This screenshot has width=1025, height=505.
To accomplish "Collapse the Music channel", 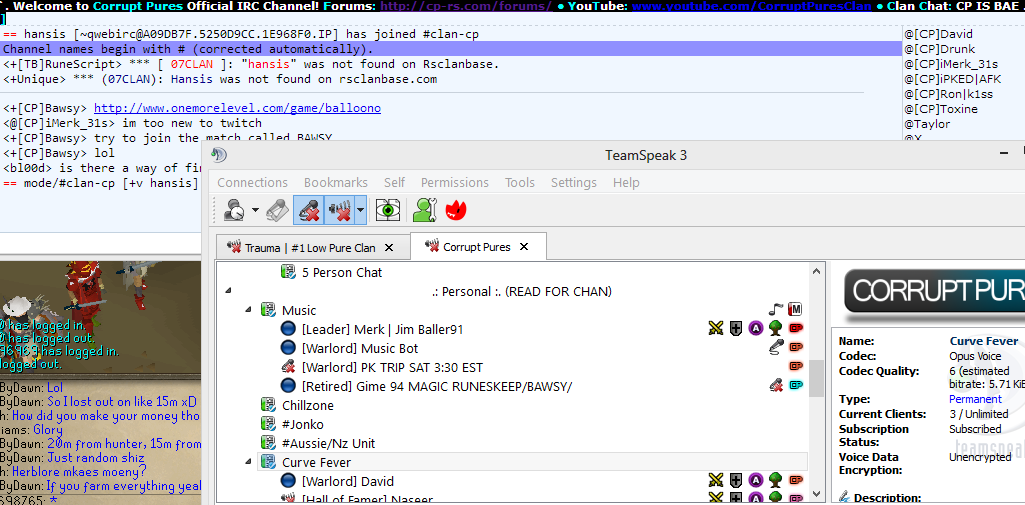I will (248, 310).
